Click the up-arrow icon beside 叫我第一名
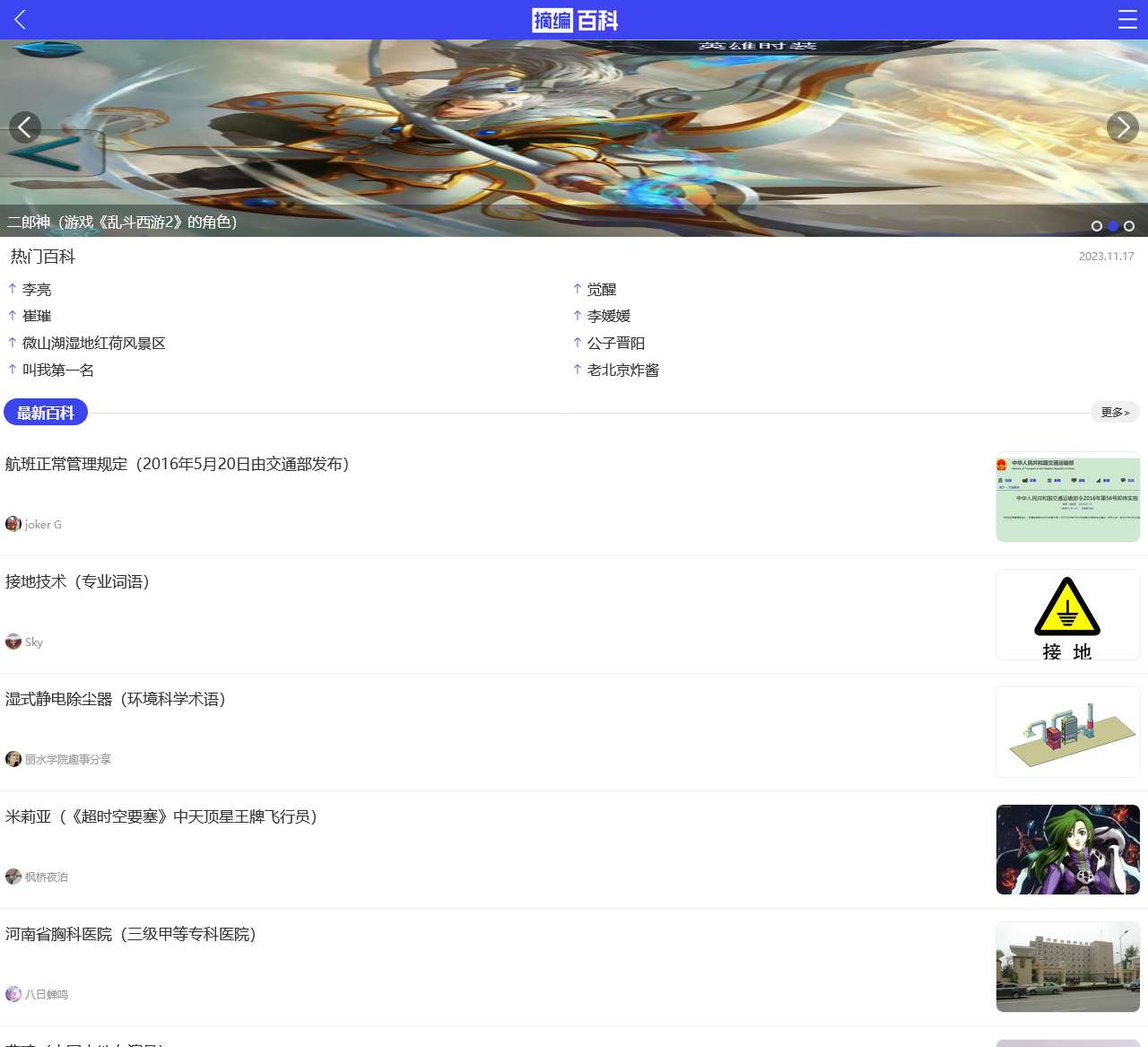1148x1047 pixels. [x=13, y=369]
